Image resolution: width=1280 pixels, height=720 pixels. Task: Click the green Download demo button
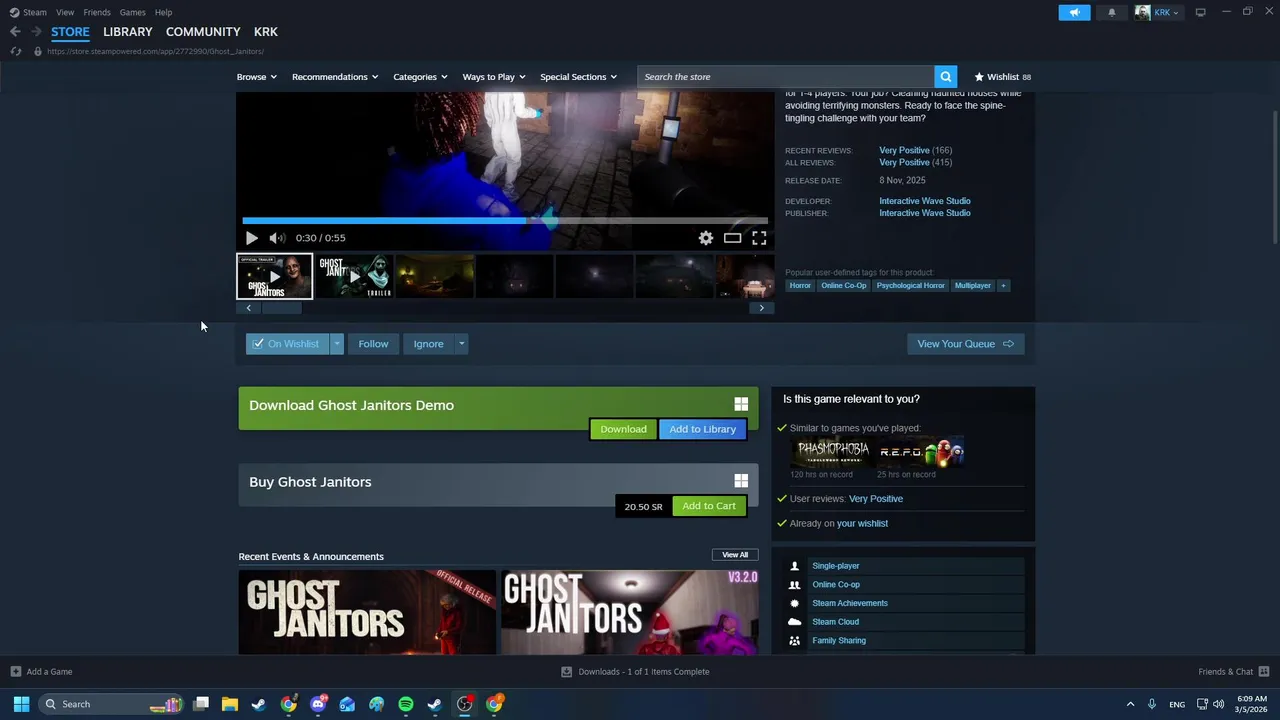623,429
